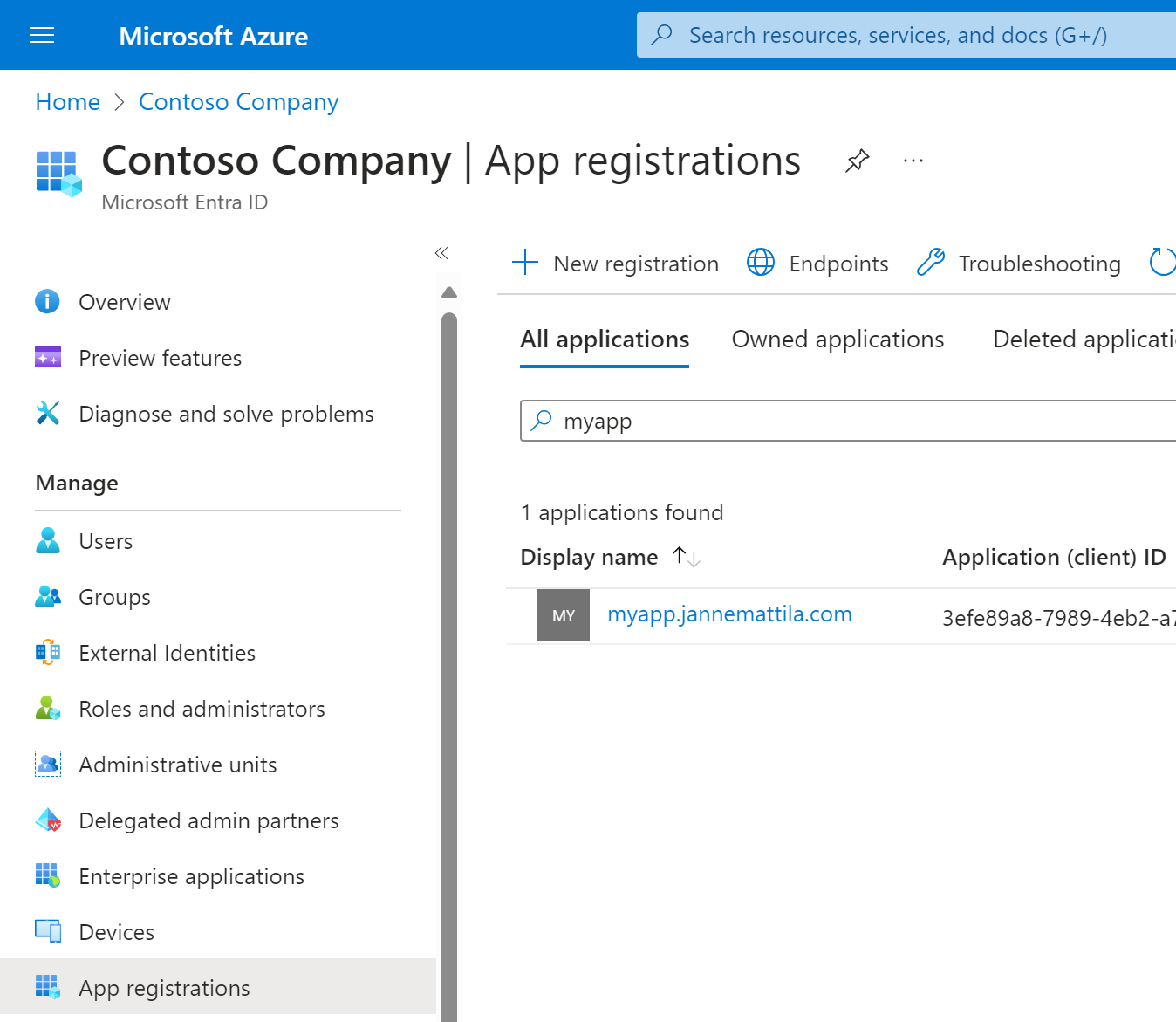Viewport: 1176px width, 1022px height.
Task: Open External Identities
Action: click(x=167, y=653)
